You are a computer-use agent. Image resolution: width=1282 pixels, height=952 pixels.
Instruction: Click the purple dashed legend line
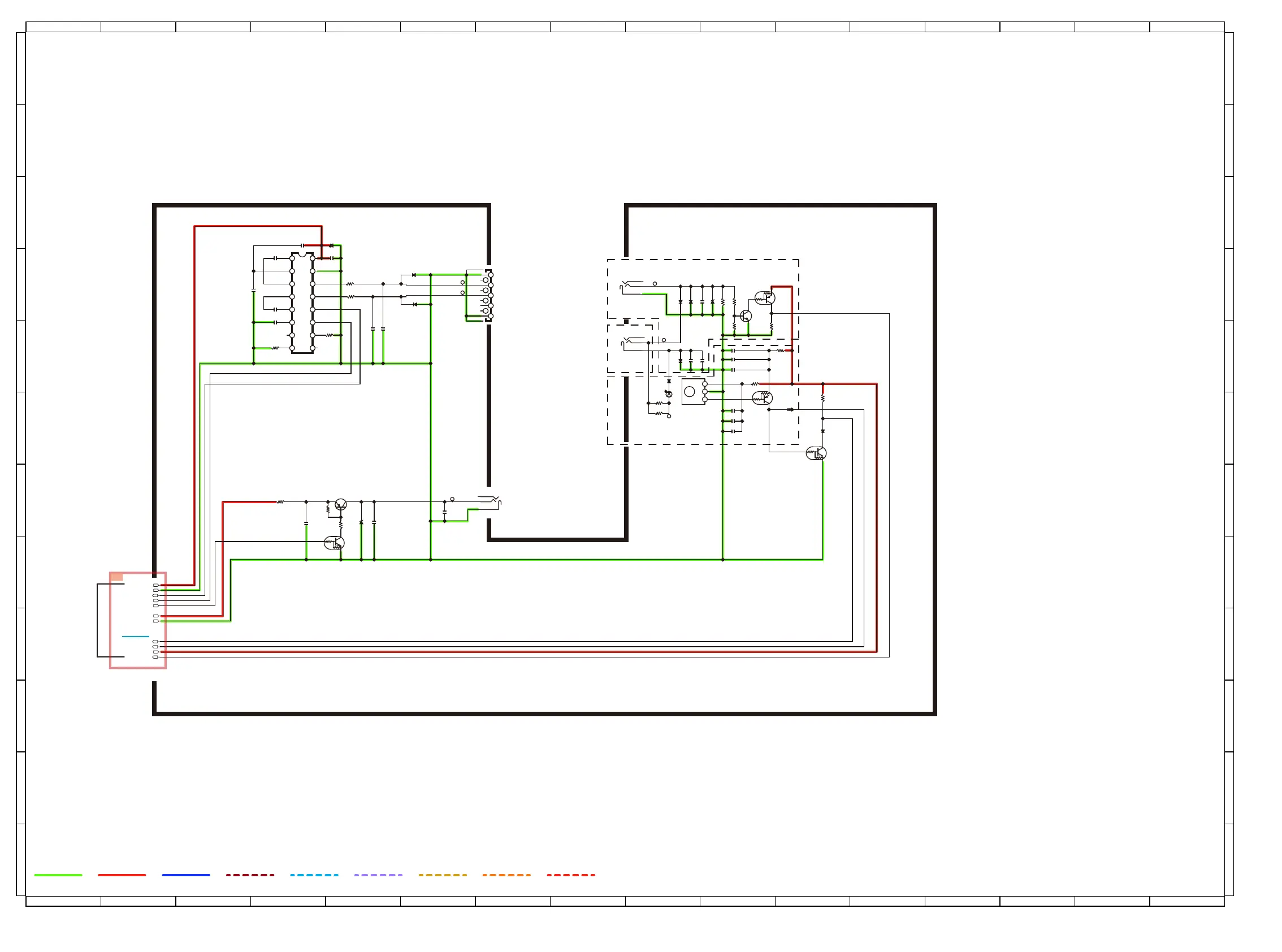378,875
